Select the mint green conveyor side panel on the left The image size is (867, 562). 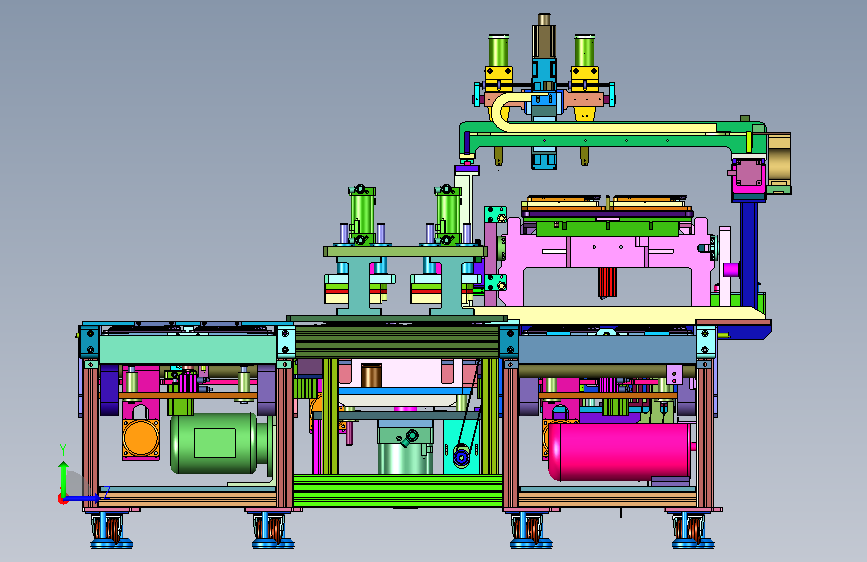188,349
